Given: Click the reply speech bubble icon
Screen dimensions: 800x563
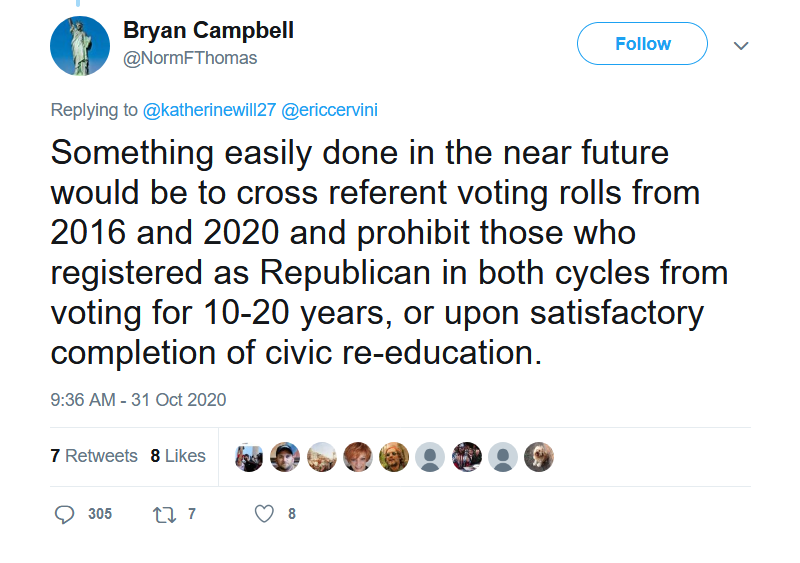Looking at the screenshot, I should [64, 514].
